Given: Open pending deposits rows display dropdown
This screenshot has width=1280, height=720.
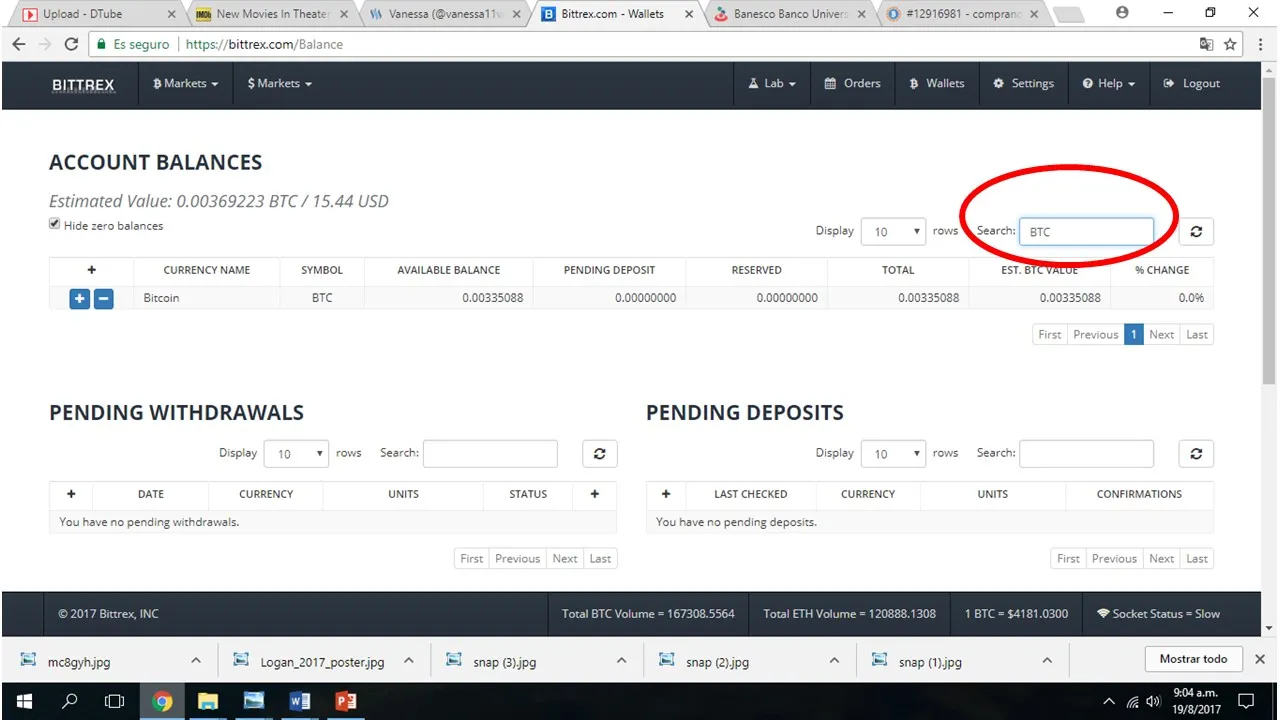Looking at the screenshot, I should (894, 454).
